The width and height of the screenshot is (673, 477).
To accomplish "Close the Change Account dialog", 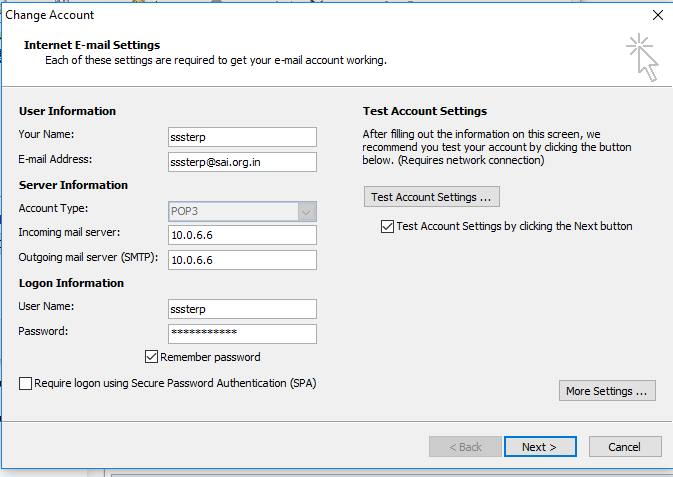I will click(657, 15).
